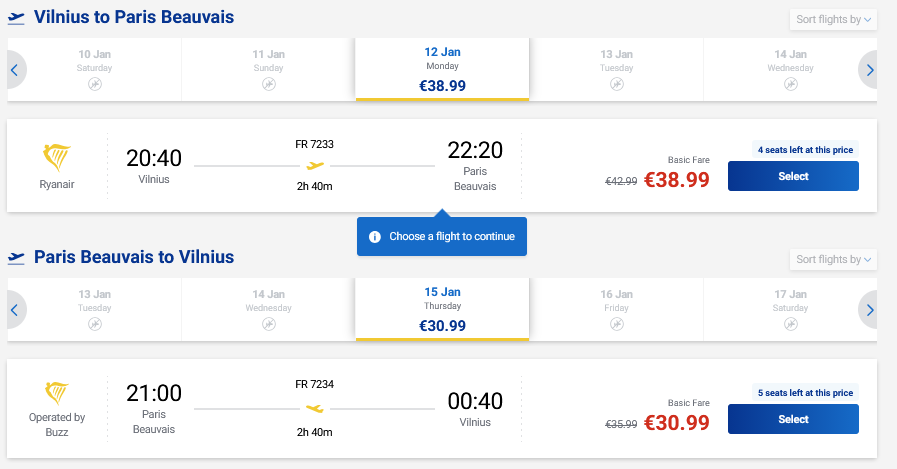Click the 16 Jan Friday return date
Image resolution: width=897 pixels, height=469 pixels.
click(x=616, y=309)
